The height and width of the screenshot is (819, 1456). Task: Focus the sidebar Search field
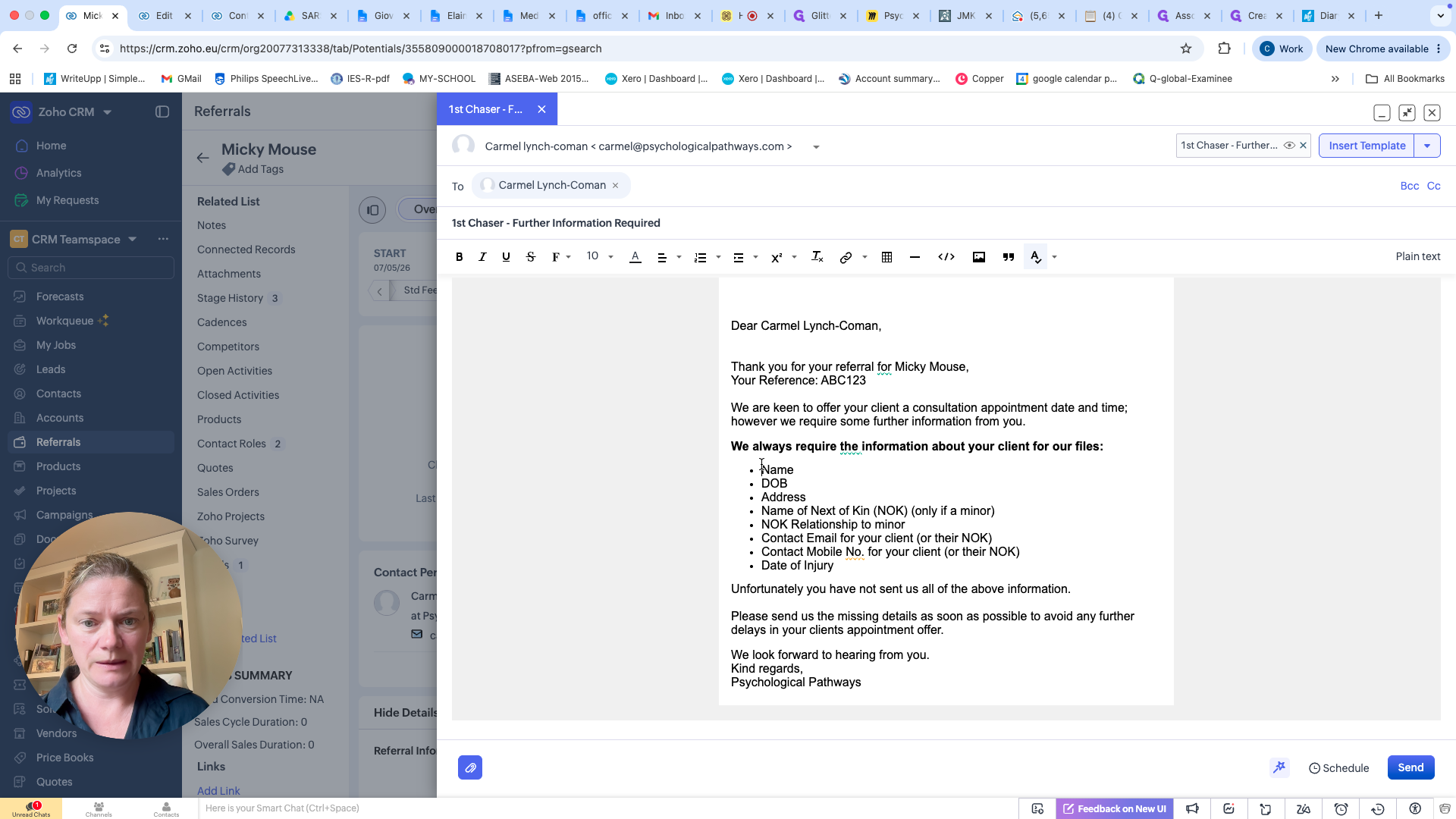(91, 268)
